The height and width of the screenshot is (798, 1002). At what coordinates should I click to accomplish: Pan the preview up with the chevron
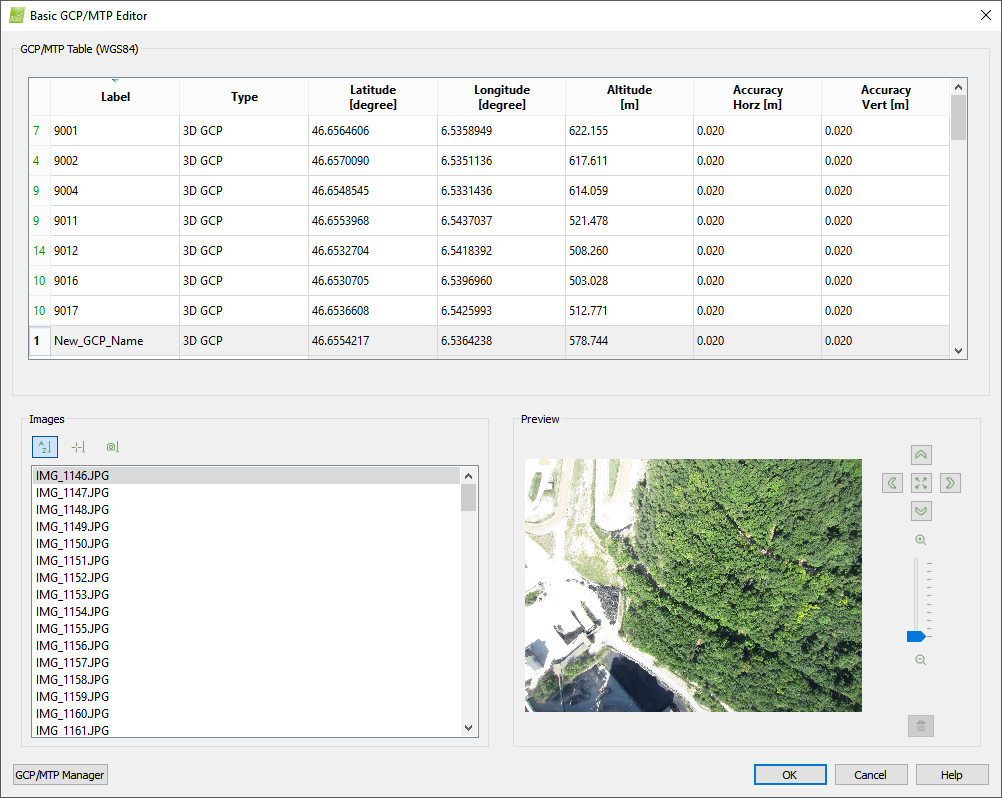coord(920,454)
